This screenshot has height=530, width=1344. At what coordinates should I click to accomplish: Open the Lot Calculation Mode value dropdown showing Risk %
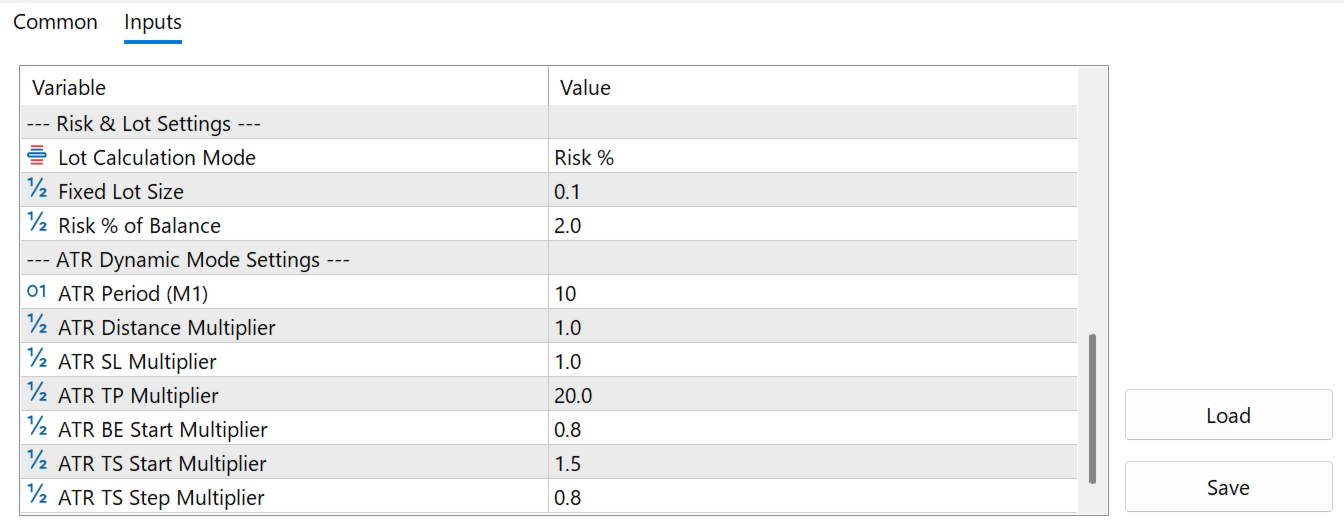pos(812,158)
